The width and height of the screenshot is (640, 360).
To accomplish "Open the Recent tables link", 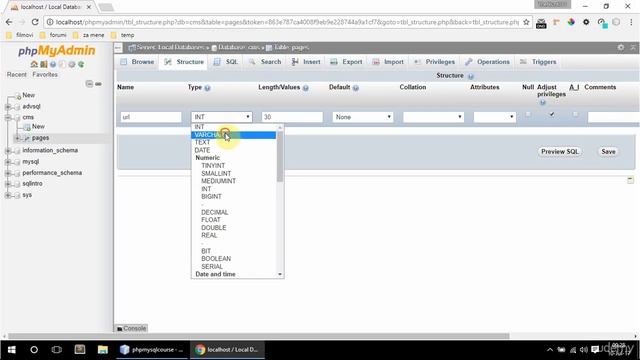I will (17, 75).
